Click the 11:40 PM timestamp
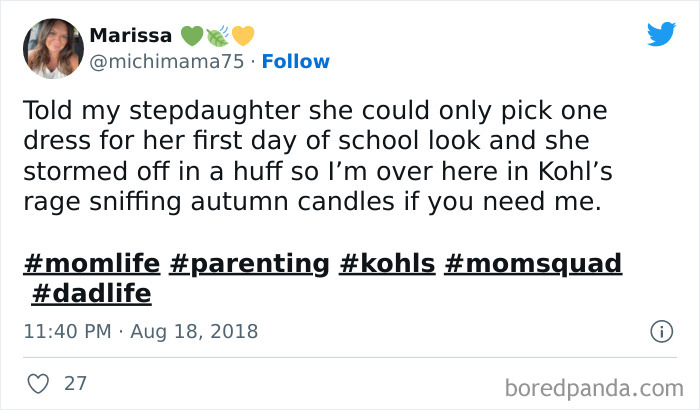The width and height of the screenshot is (700, 410). click(65, 330)
